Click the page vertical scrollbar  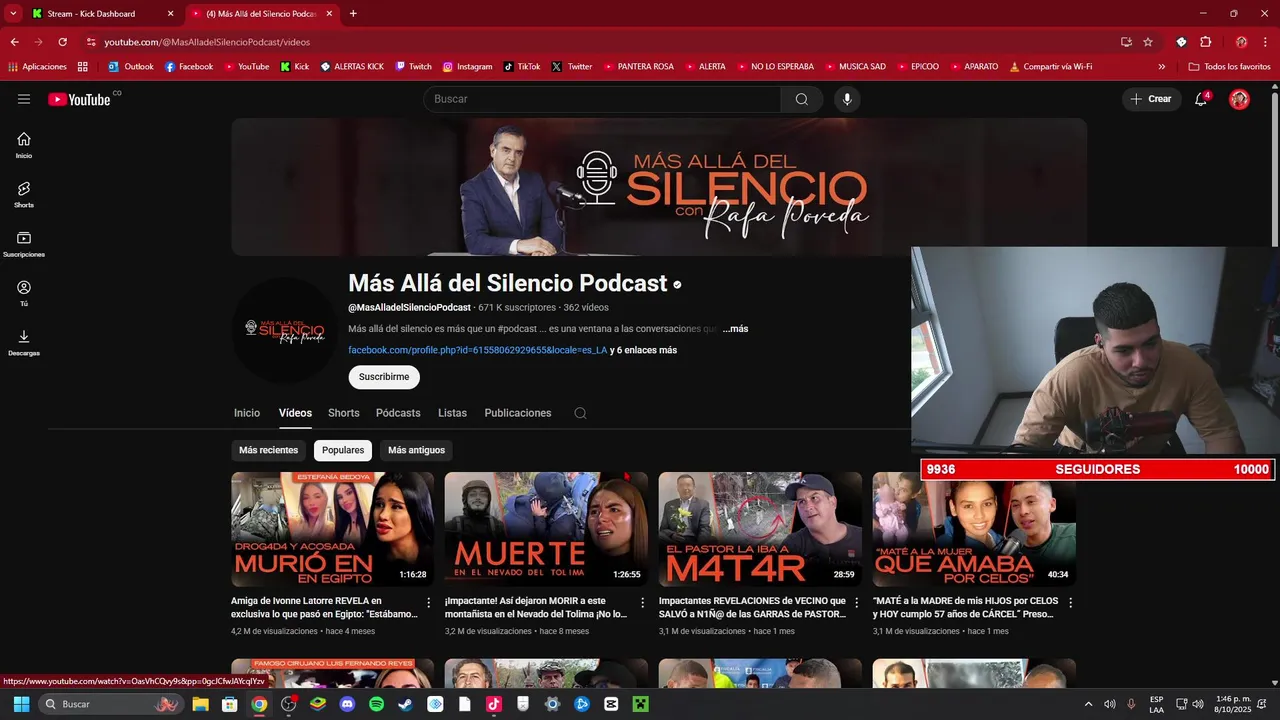[x=1274, y=170]
